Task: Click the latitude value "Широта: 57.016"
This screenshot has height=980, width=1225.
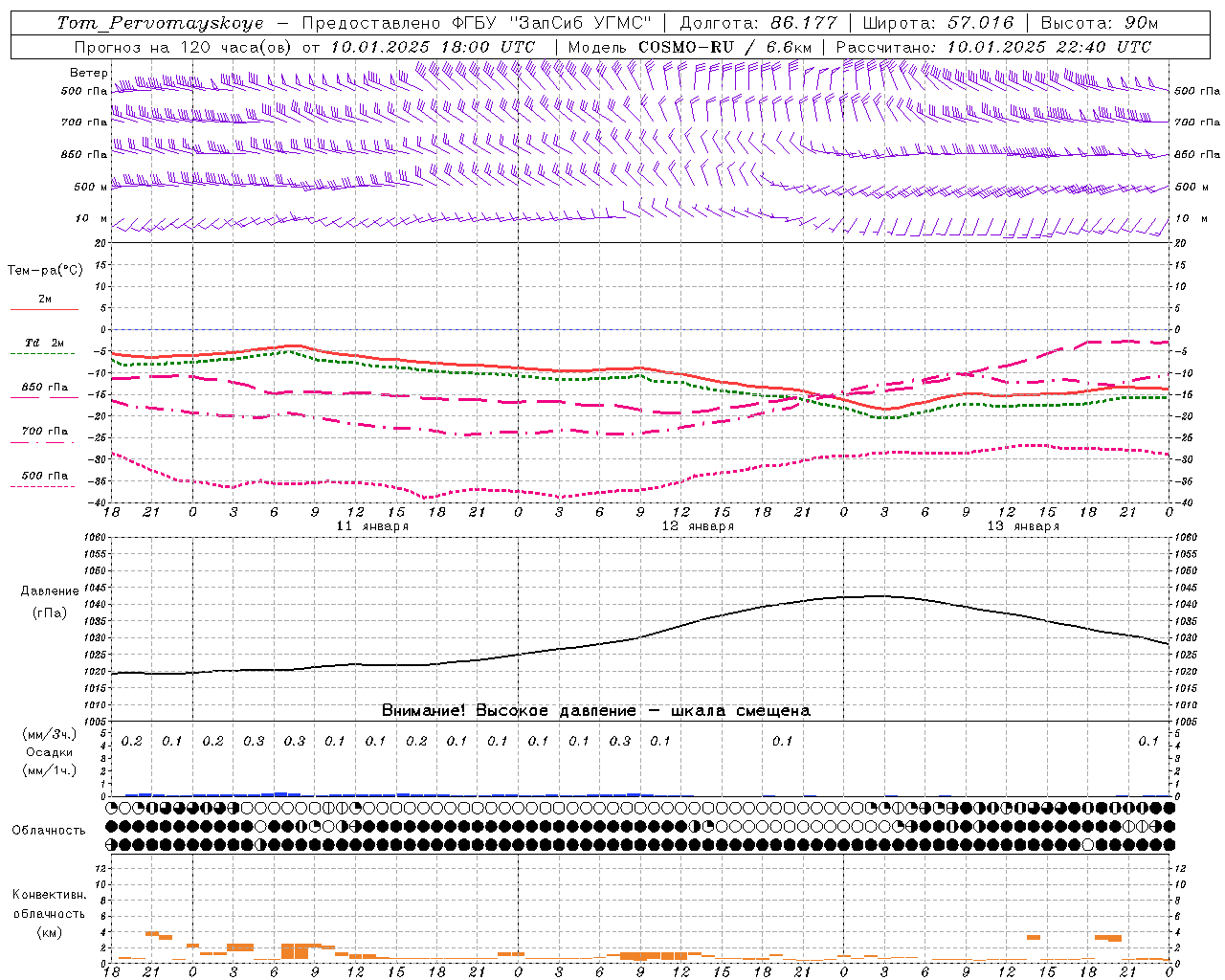Action: 938,23
